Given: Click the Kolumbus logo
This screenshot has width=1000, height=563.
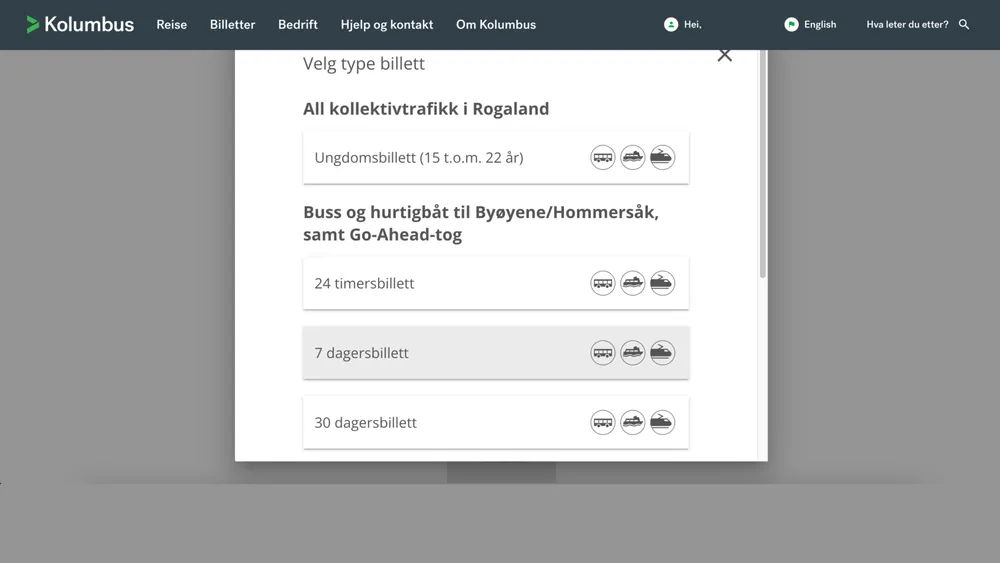Looking at the screenshot, I should [x=80, y=25].
